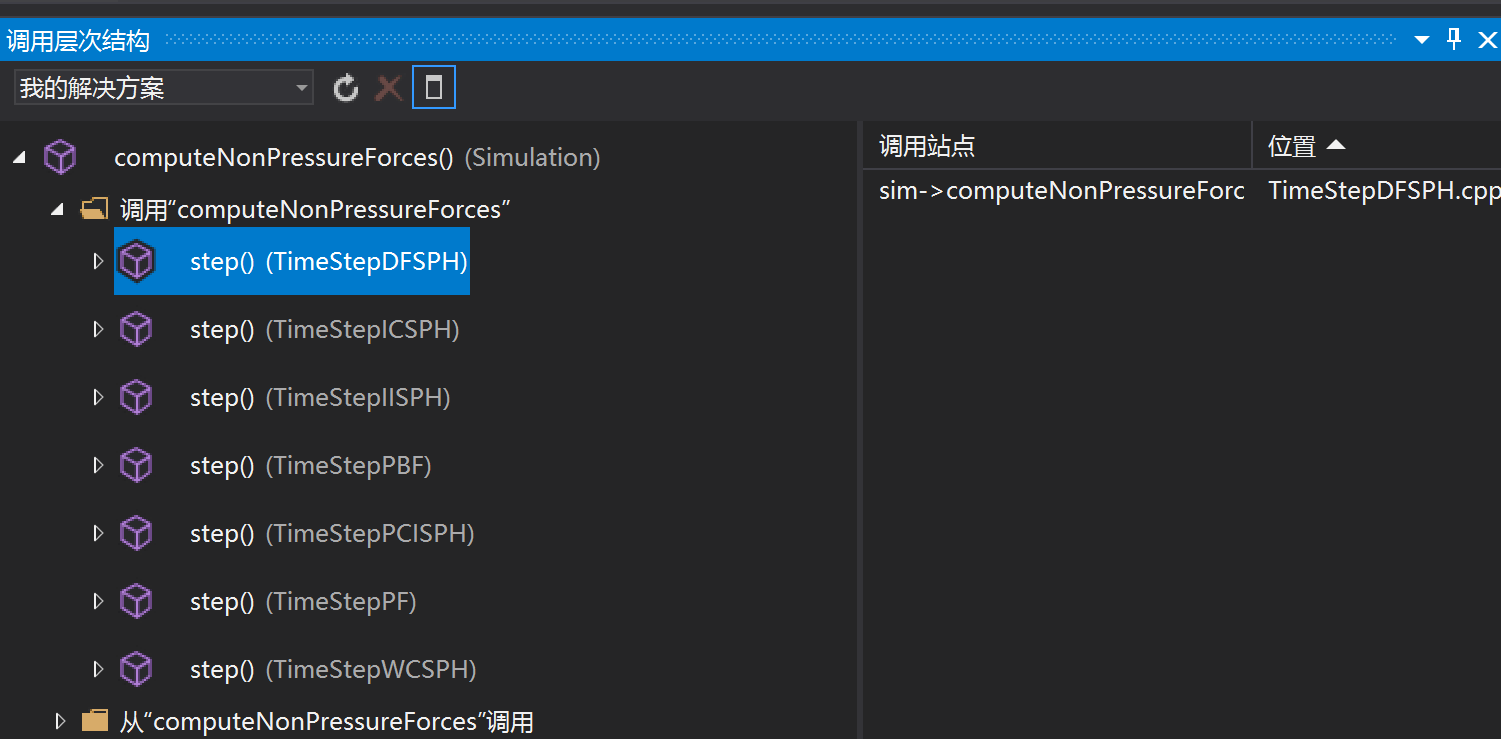The image size is (1501, 739).
Task: Select step() (TimeStepDFSPH) row
Action: (292, 261)
